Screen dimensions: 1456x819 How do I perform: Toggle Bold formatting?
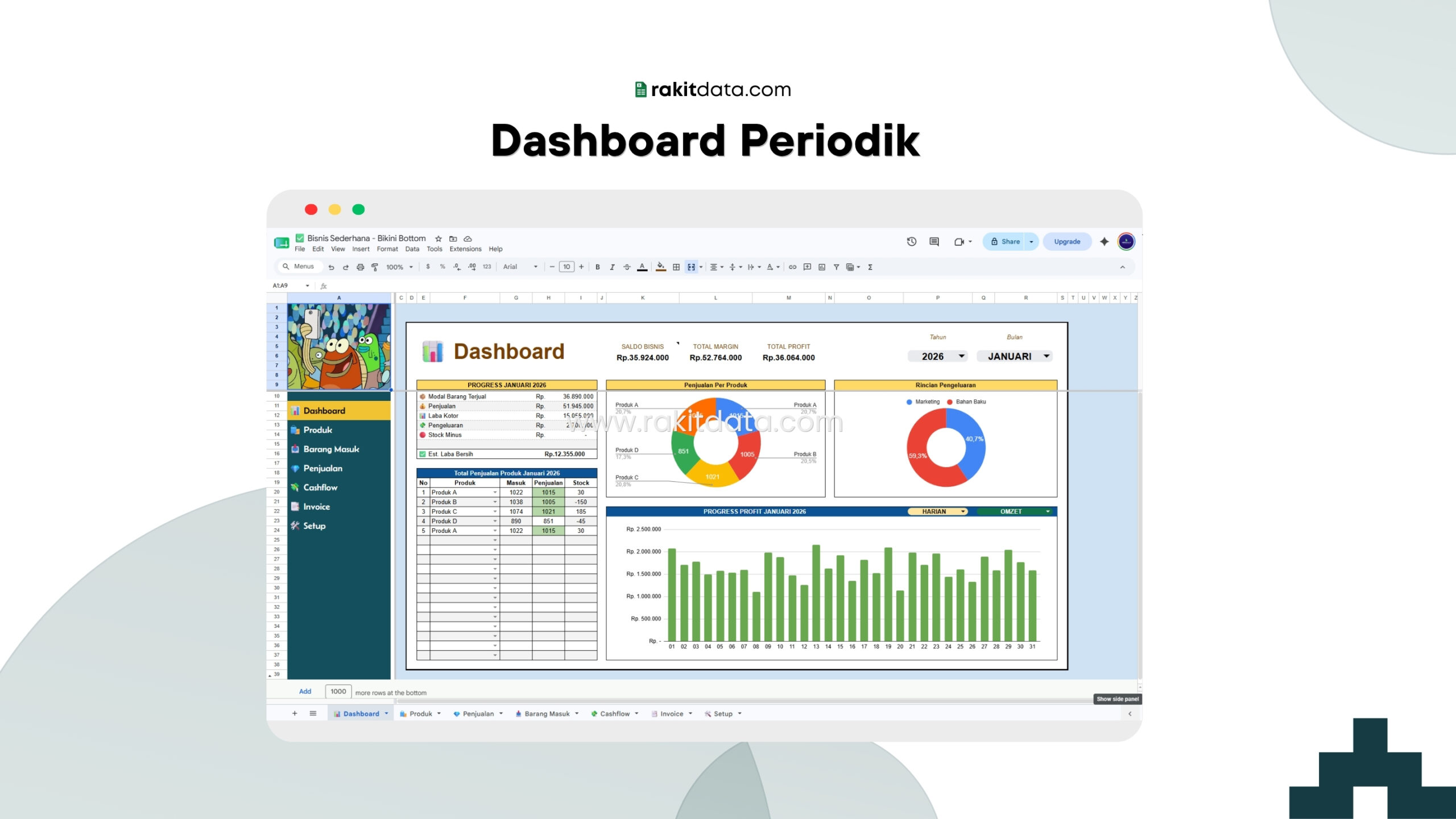597,267
